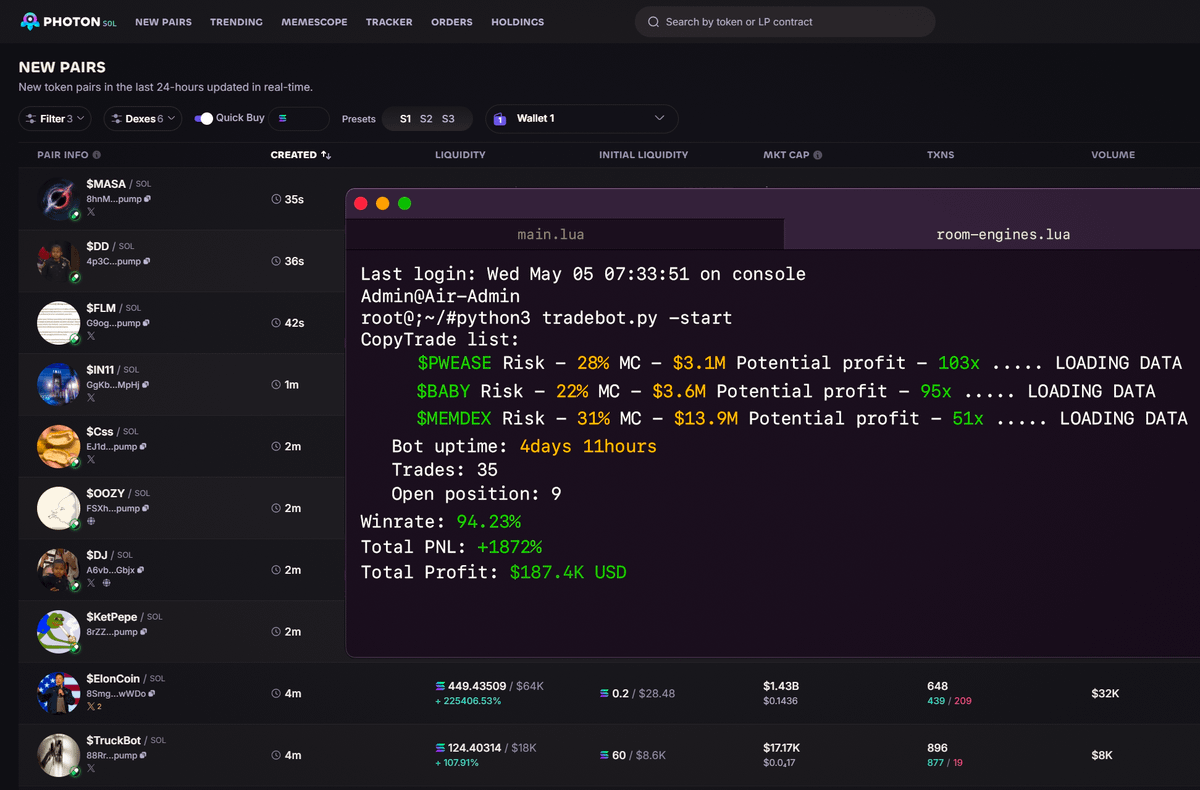Click the Created column sort arrows

(x=326, y=155)
